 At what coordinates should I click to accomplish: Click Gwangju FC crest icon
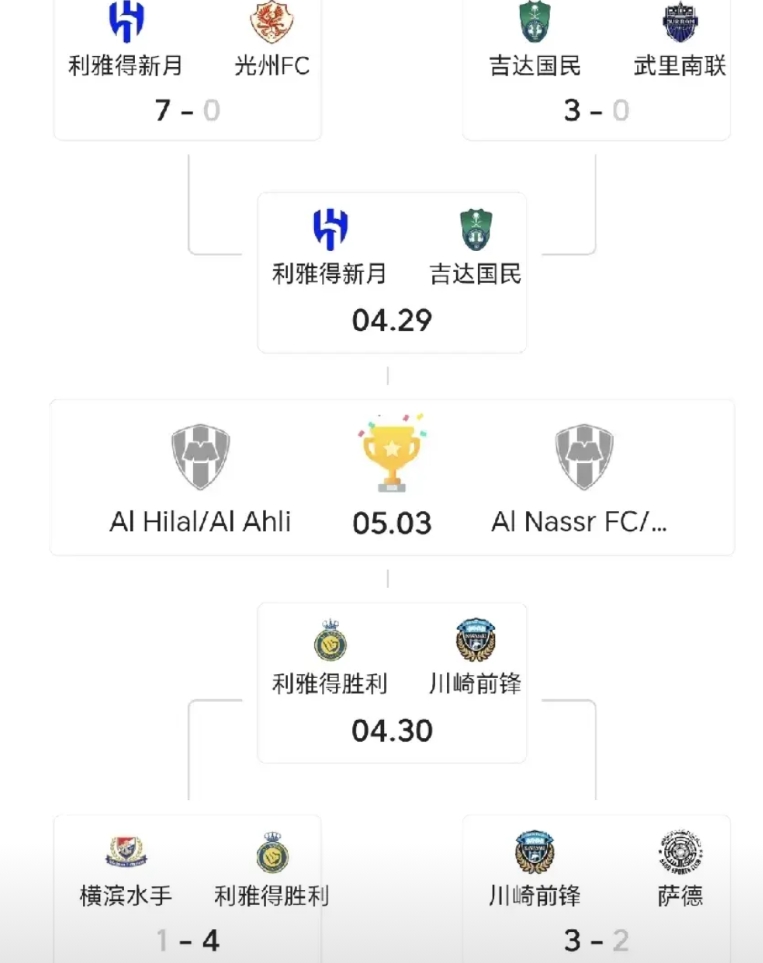click(272, 21)
